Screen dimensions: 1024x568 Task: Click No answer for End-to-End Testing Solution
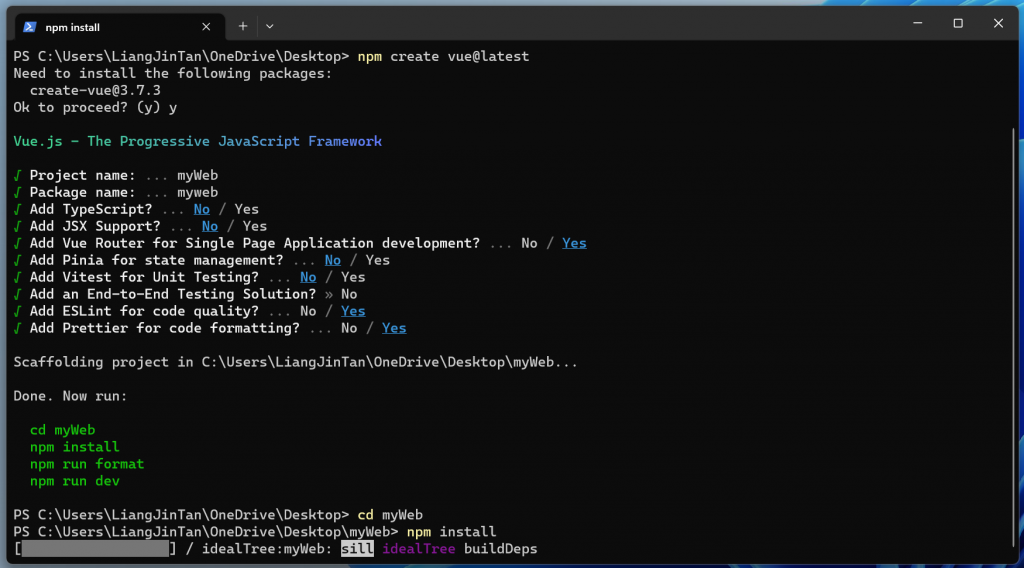(349, 294)
